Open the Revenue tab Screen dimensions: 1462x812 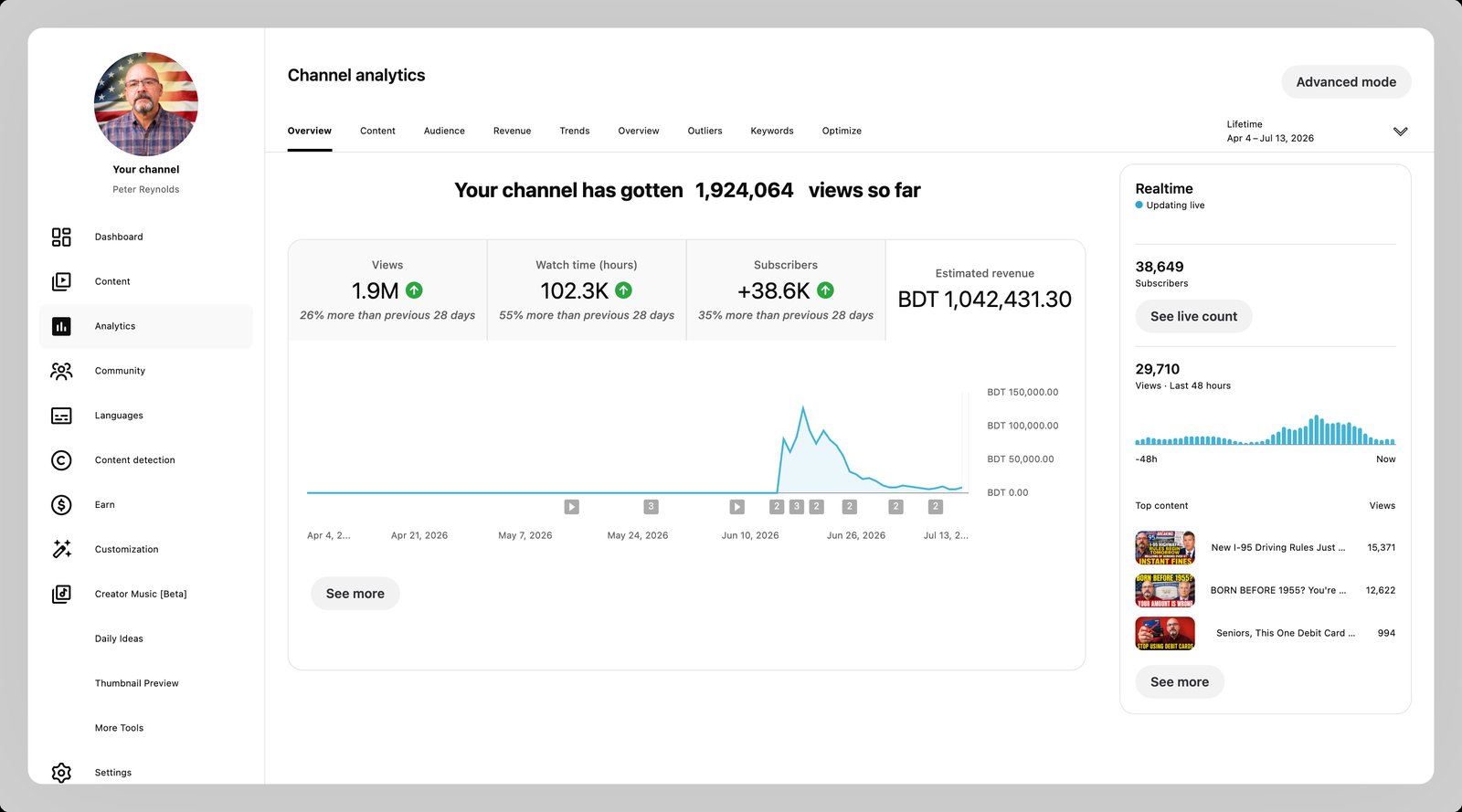[x=512, y=131]
